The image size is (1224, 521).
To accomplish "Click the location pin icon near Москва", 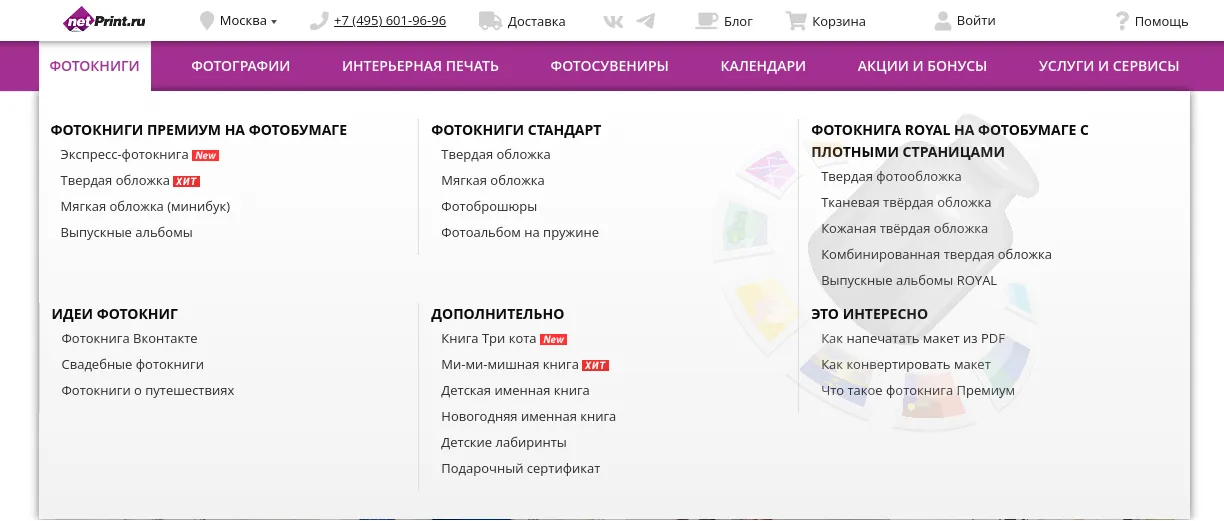I will click(208, 20).
